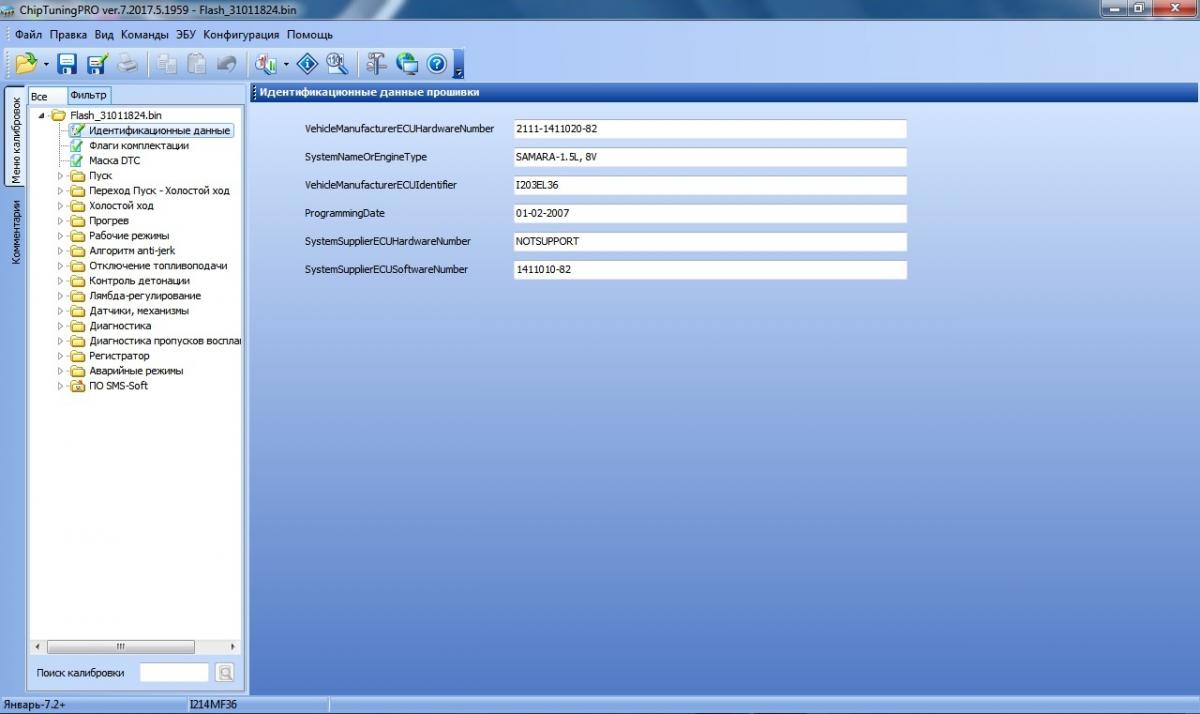Click the copy icon in toolbar
Image resolution: width=1200 pixels, height=714 pixels.
point(167,64)
